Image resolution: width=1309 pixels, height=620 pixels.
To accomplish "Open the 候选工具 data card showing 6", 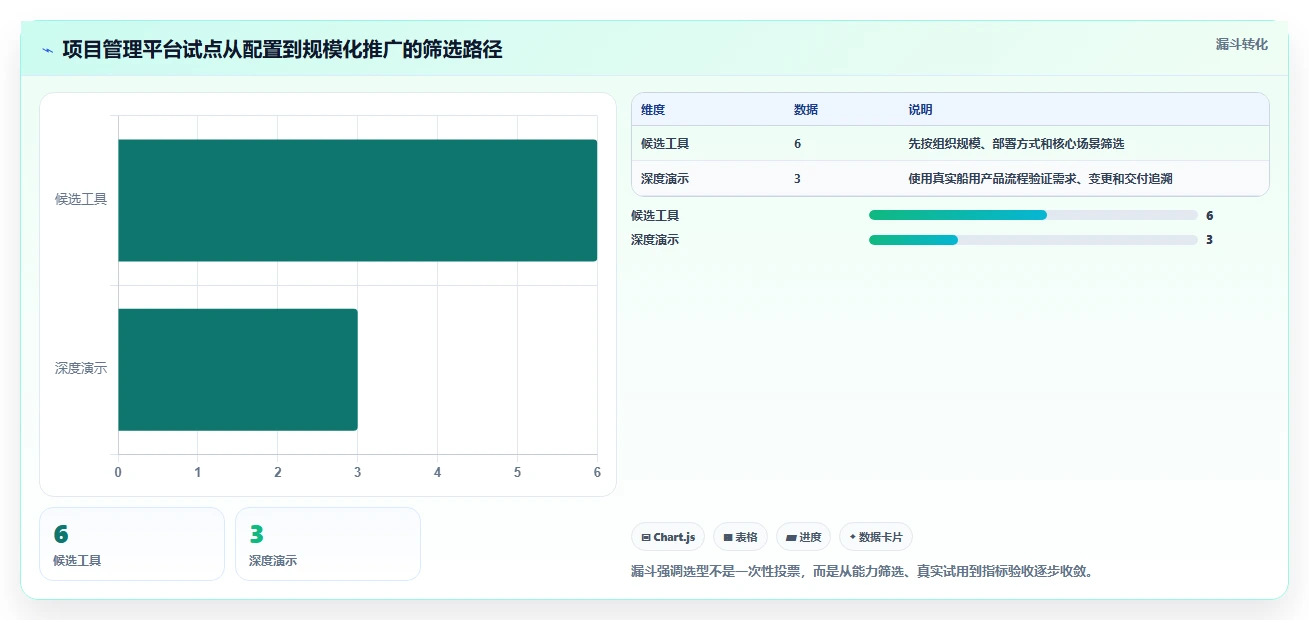I will click(x=132, y=544).
